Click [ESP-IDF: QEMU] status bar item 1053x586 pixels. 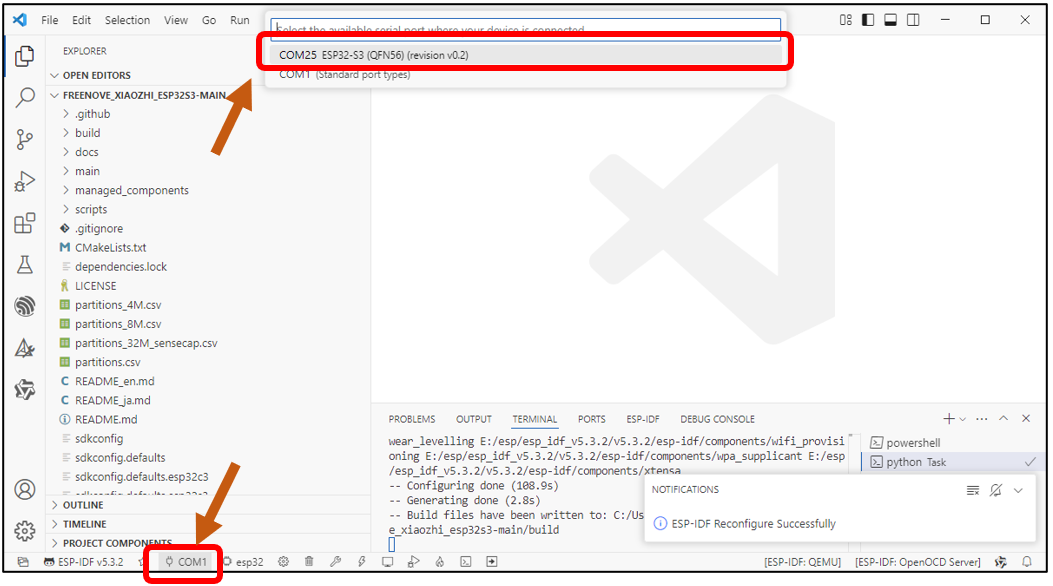(802, 562)
